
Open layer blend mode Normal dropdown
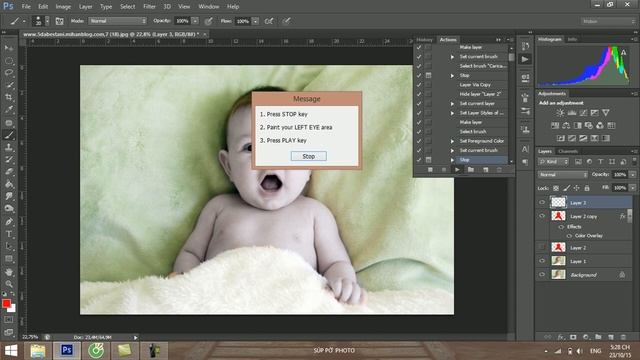point(563,175)
